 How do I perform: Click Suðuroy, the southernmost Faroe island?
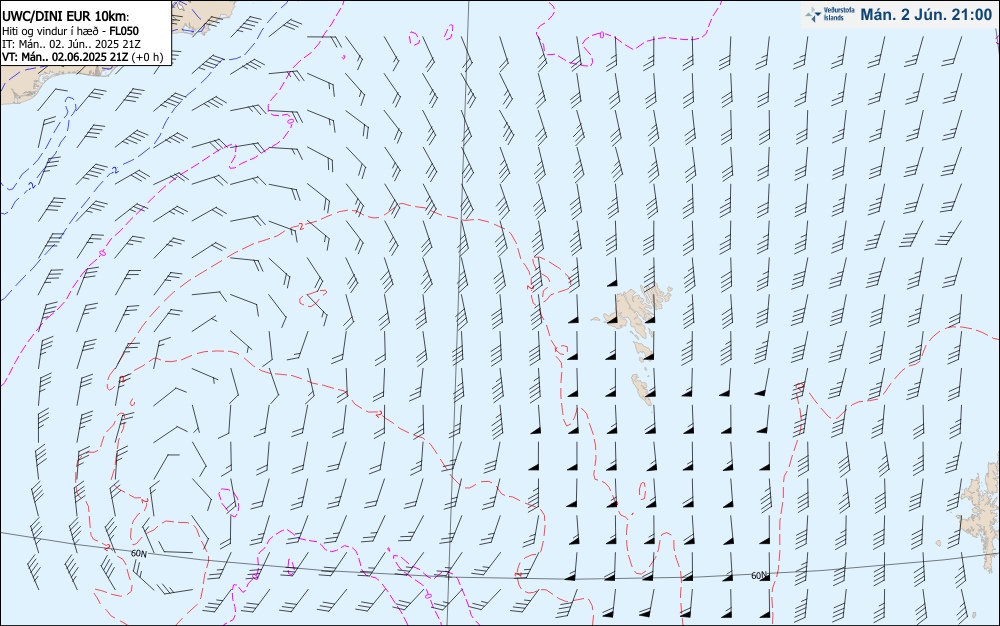pyautogui.click(x=642, y=389)
